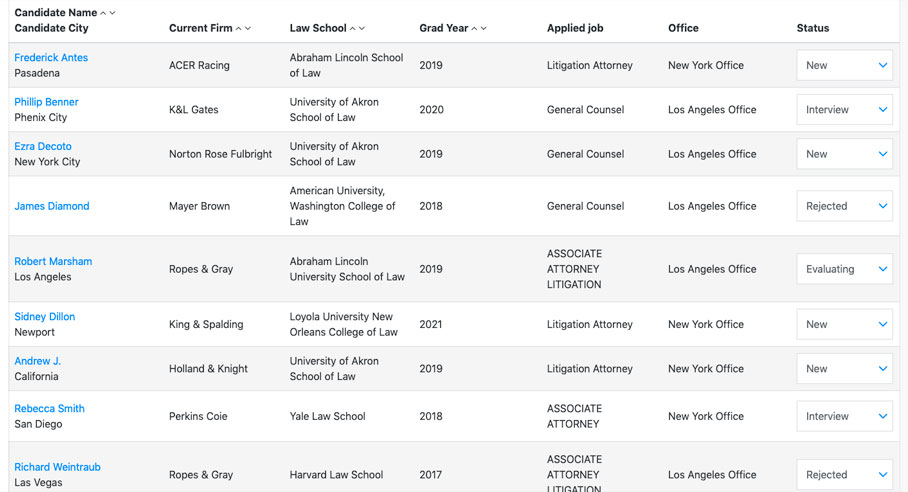Sort Grad Year ascending arrow
This screenshot has height=492, width=908.
474,29
